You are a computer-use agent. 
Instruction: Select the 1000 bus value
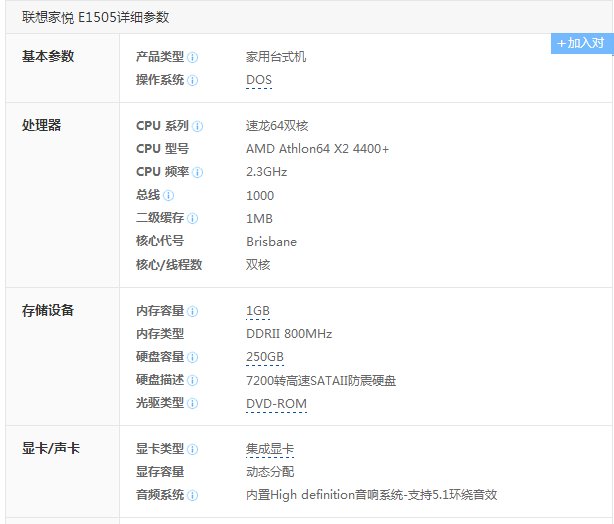[260, 195]
